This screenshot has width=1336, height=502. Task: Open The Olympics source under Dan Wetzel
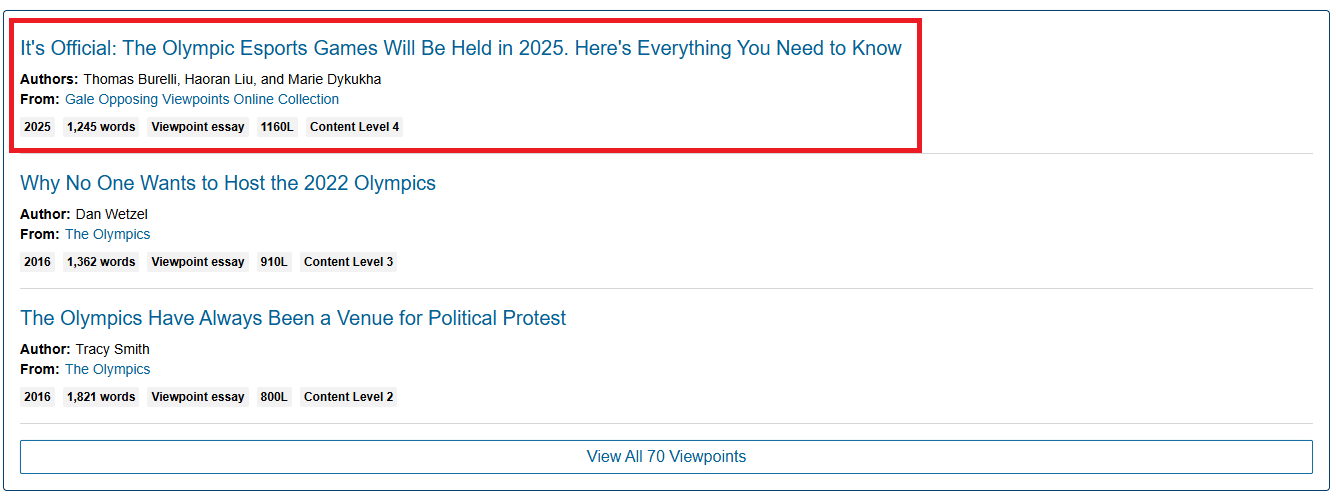pos(108,234)
